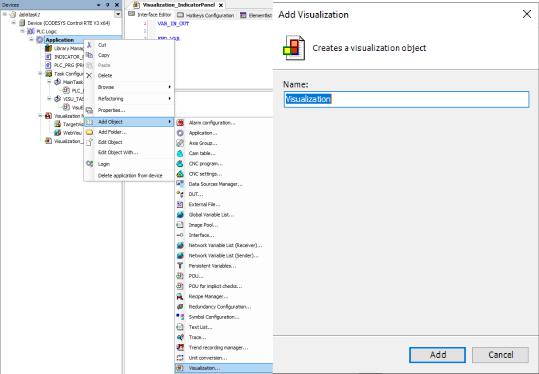
Task: Click the Recipe Manager icon
Action: 180,296
